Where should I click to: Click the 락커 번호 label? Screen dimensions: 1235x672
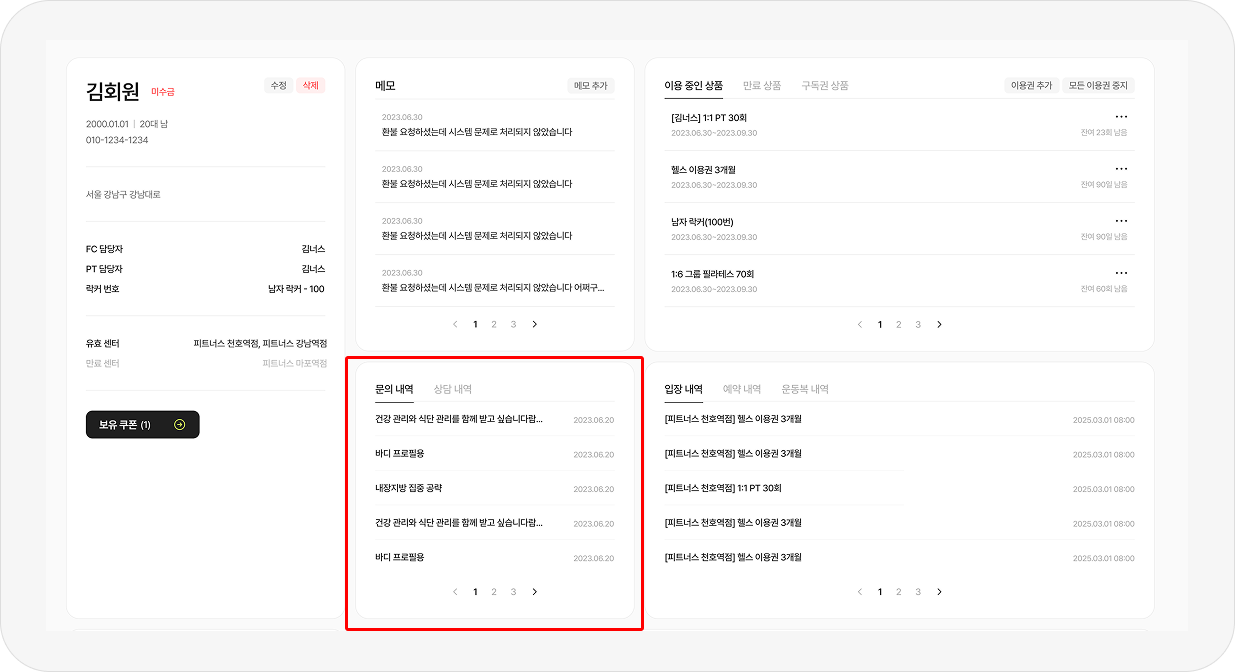click(102, 289)
